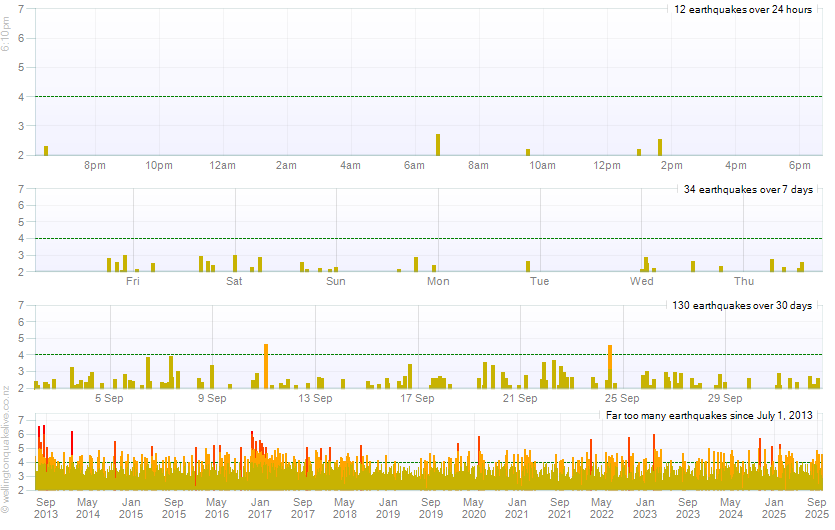The height and width of the screenshot is (530, 835).
Task: Select the '17 Sep' date on 30-day axis
Action: pyautogui.click(x=417, y=398)
